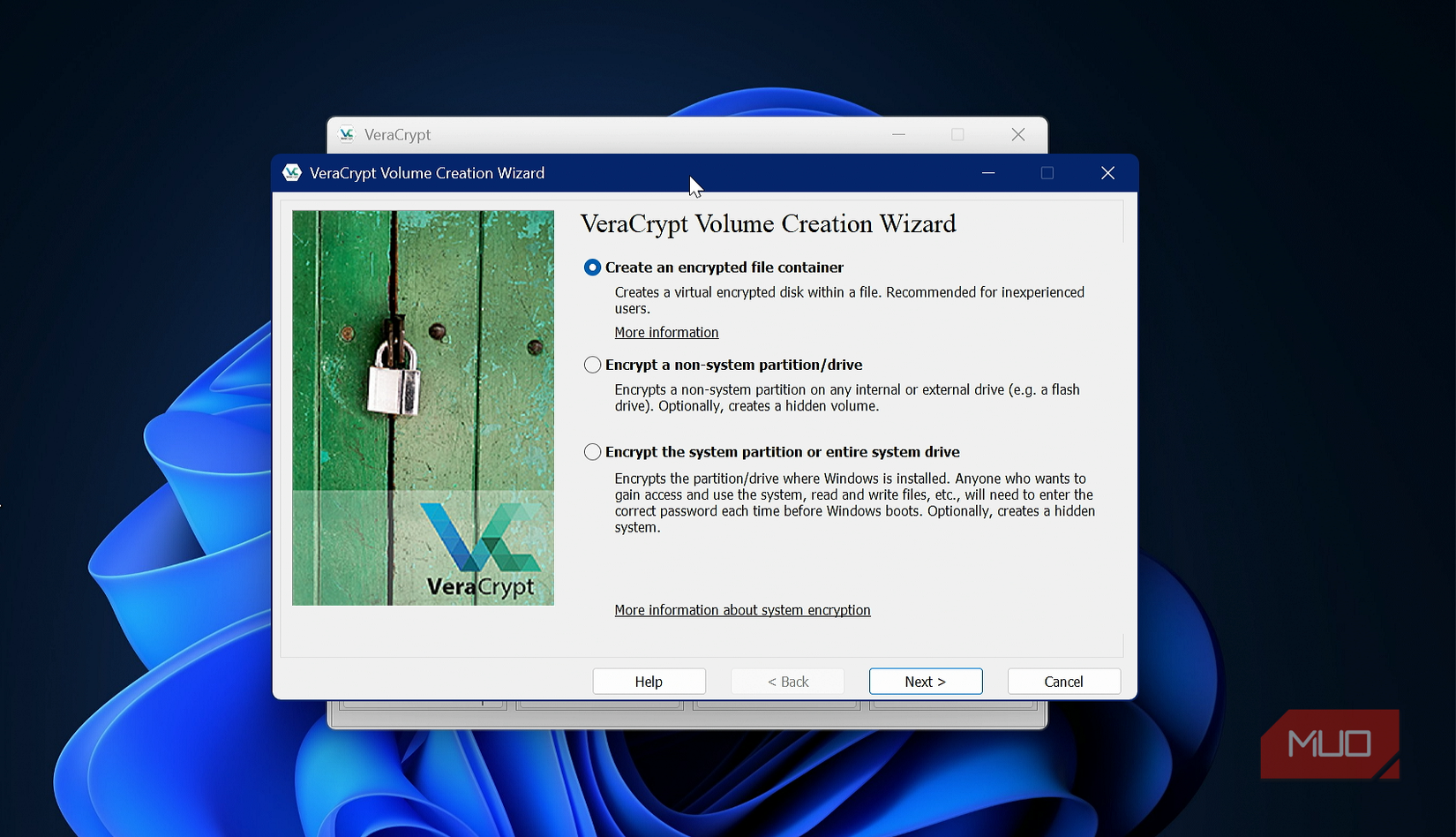Viewport: 1456px width, 837px height.
Task: Click the background VeraCrypt title bar to focus it
Action: 618,134
